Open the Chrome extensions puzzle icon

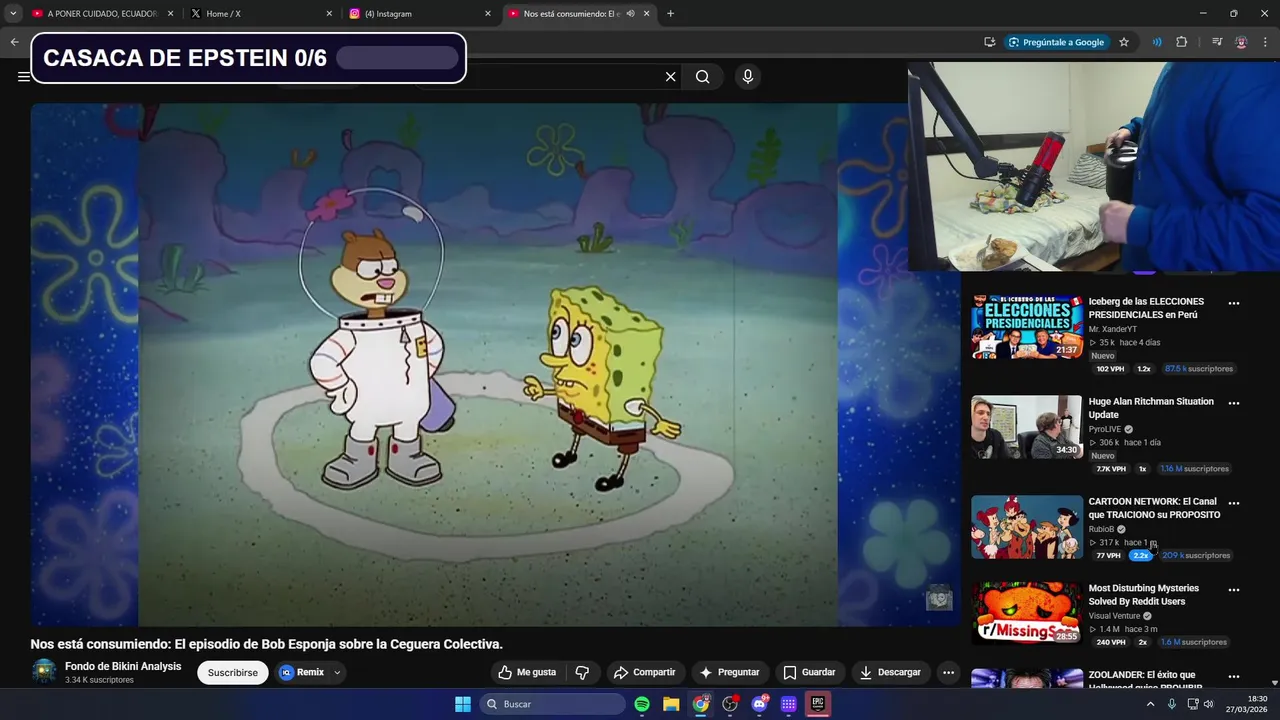pyautogui.click(x=1182, y=42)
